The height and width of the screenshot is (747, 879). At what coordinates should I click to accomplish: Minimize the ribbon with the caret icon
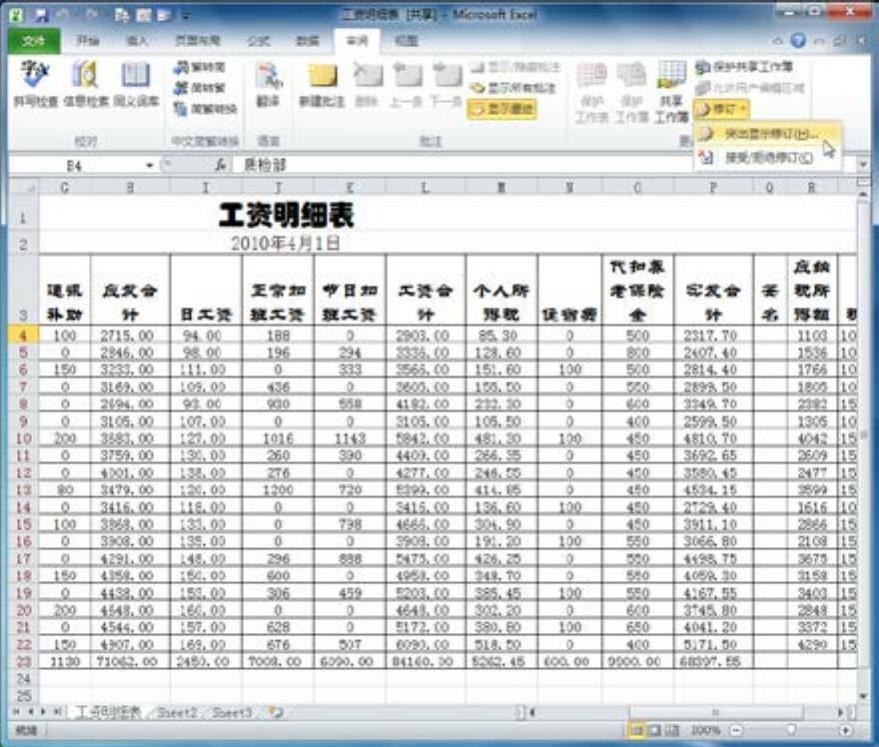778,41
